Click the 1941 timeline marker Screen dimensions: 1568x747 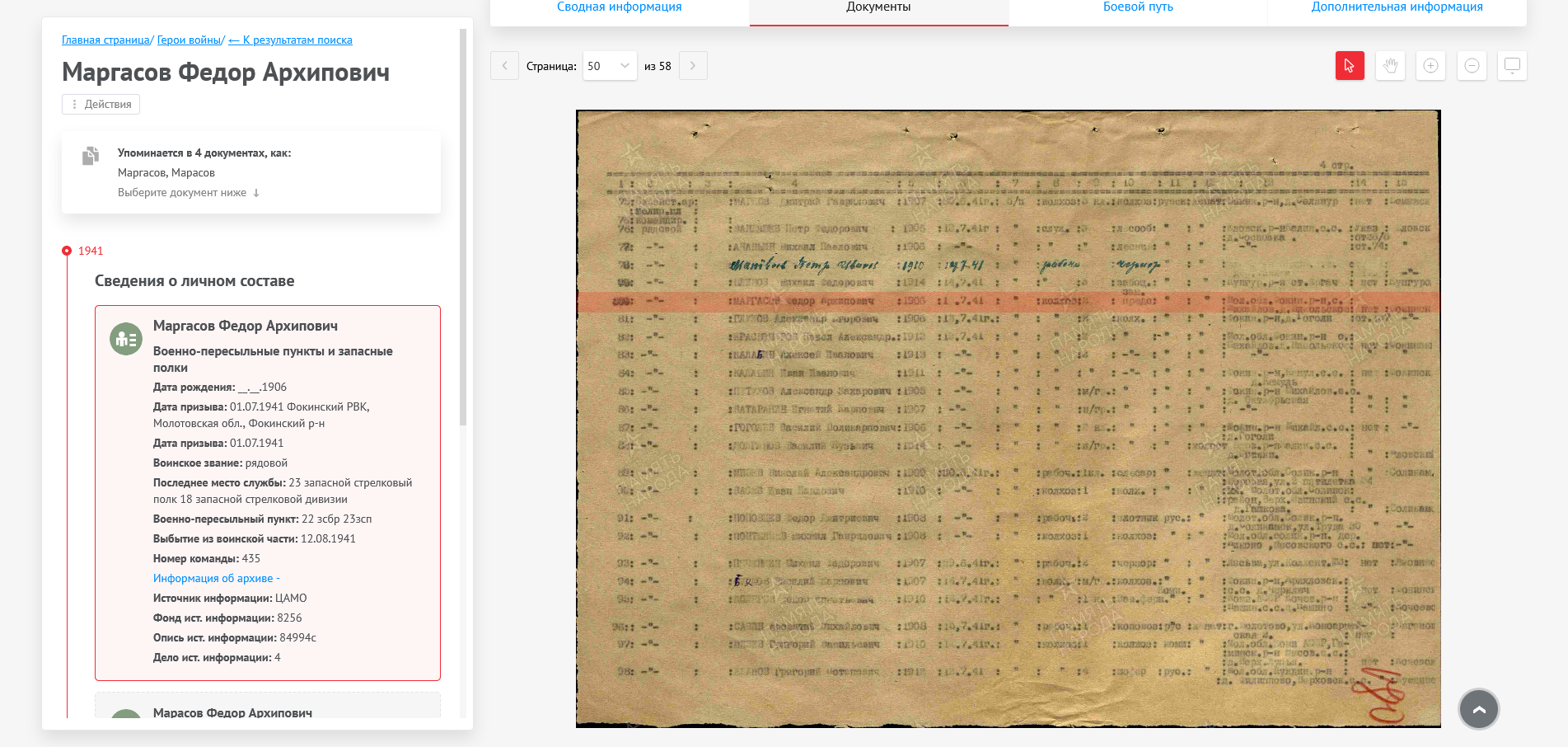pyautogui.click(x=68, y=251)
